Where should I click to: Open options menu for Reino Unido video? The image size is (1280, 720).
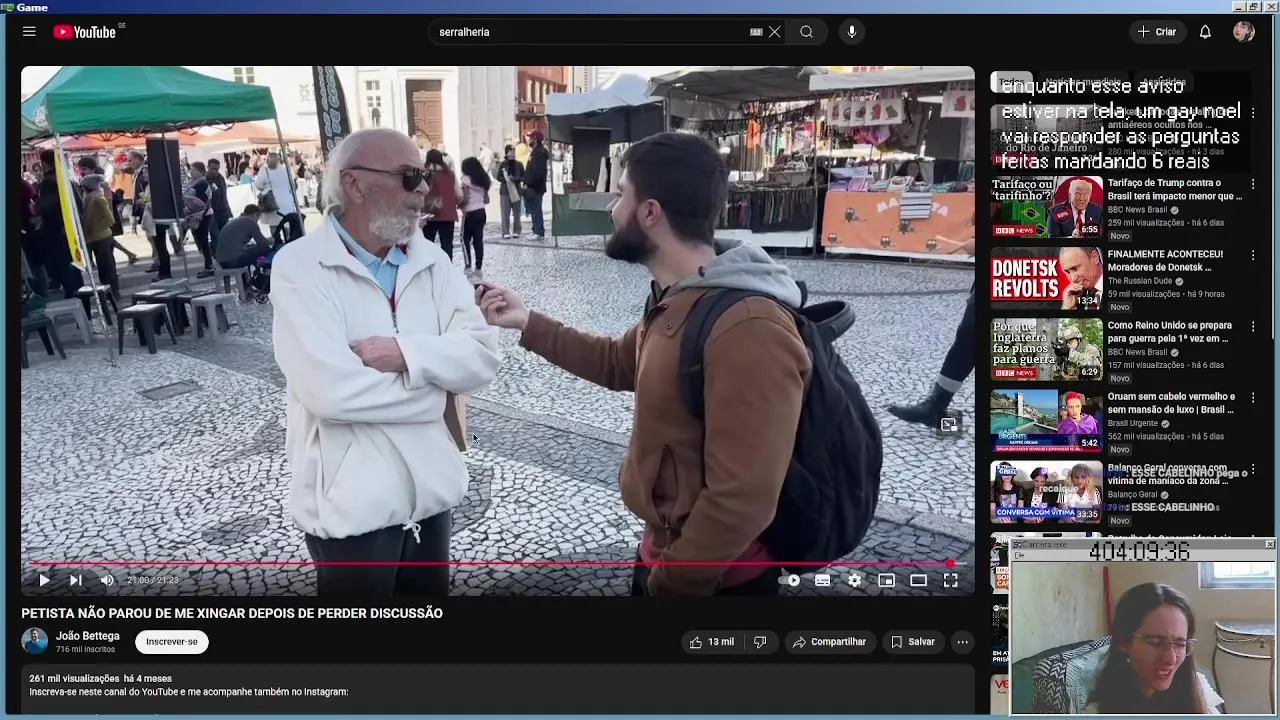point(1253,326)
